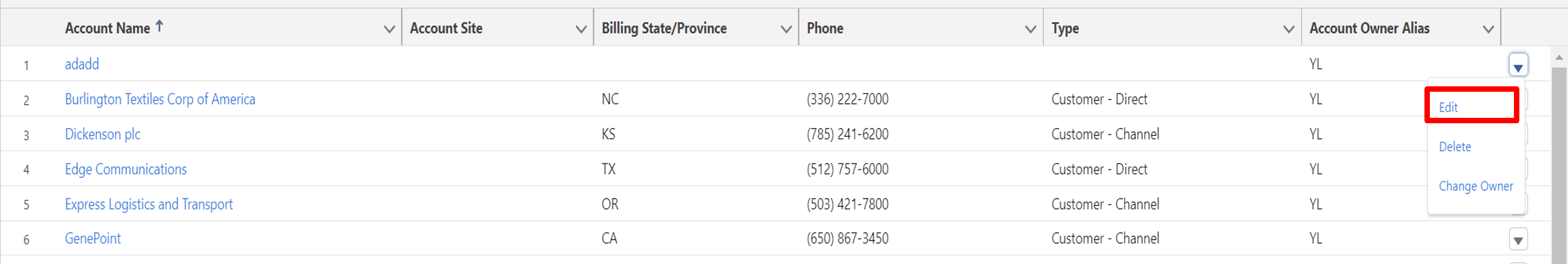Choose Edit from the row actions menu
The image size is (1568, 264).
[x=1448, y=108]
